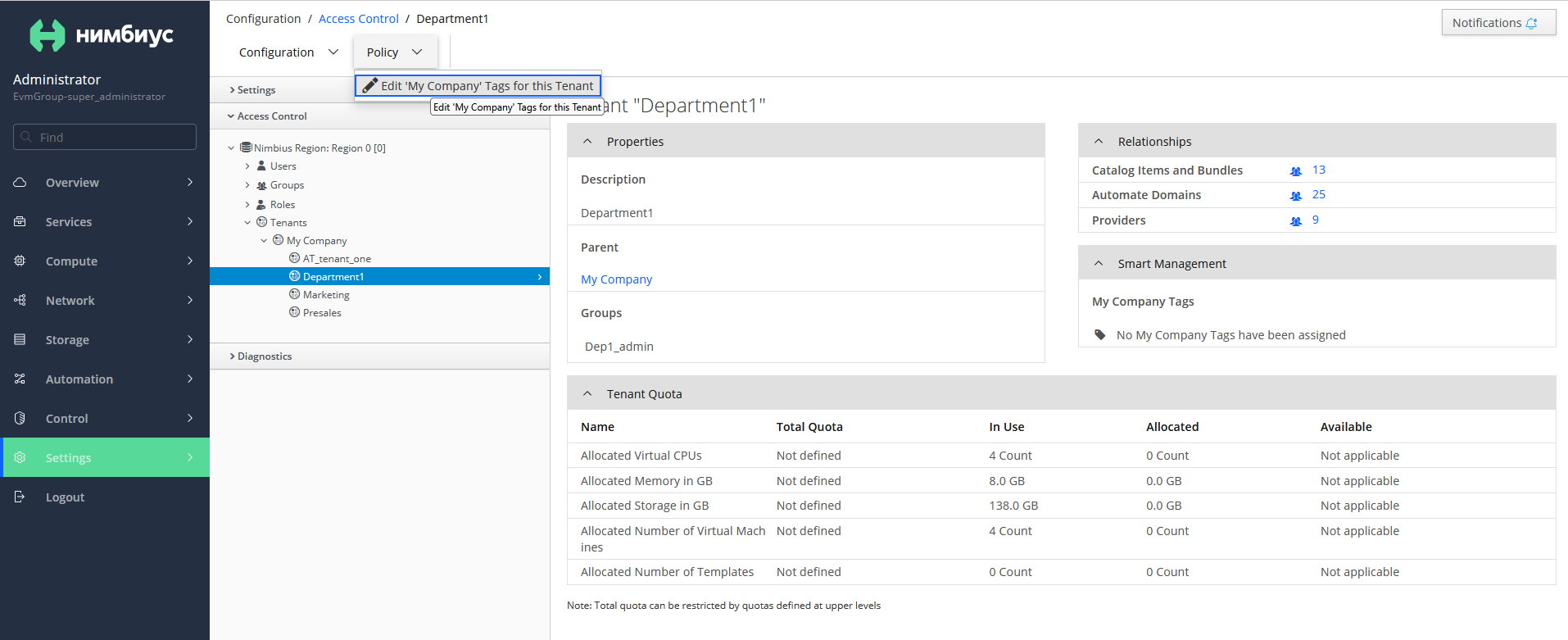
Task: Collapse the Tenant Quota panel
Action: (x=587, y=393)
